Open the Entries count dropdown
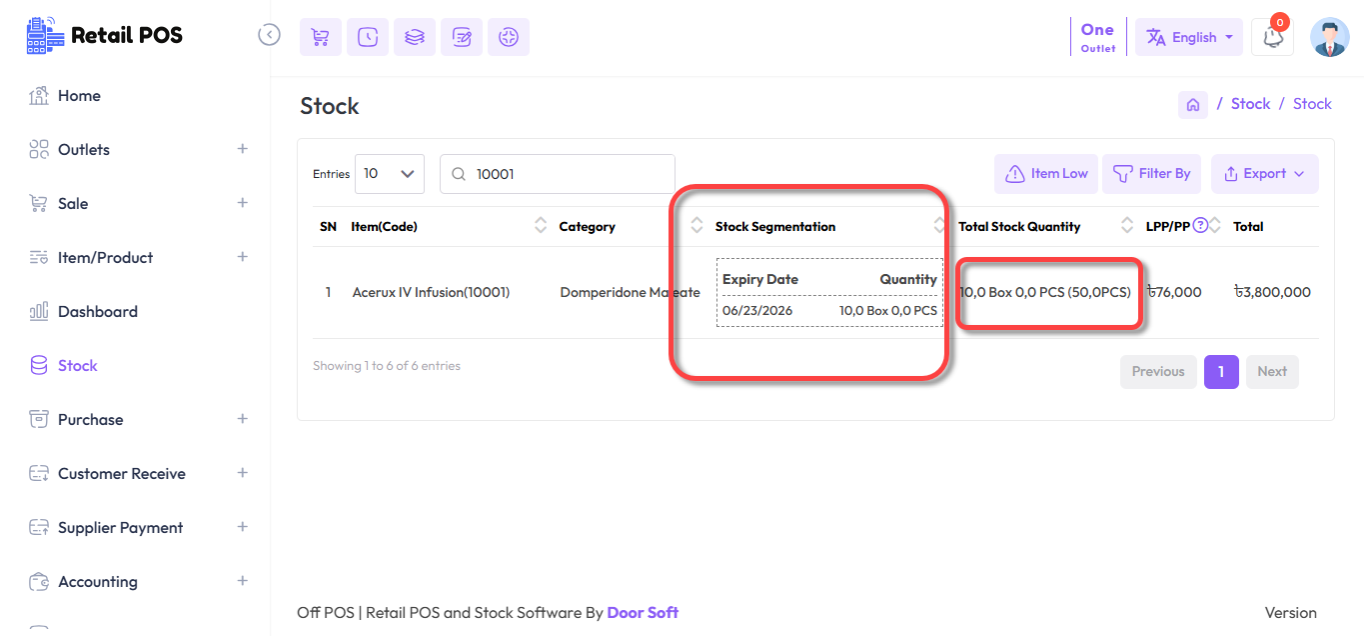 coord(389,174)
